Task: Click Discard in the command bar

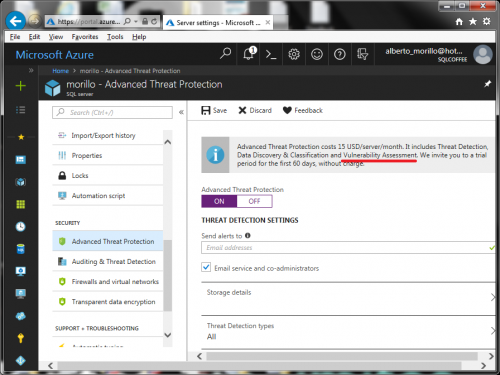Action: (255, 110)
